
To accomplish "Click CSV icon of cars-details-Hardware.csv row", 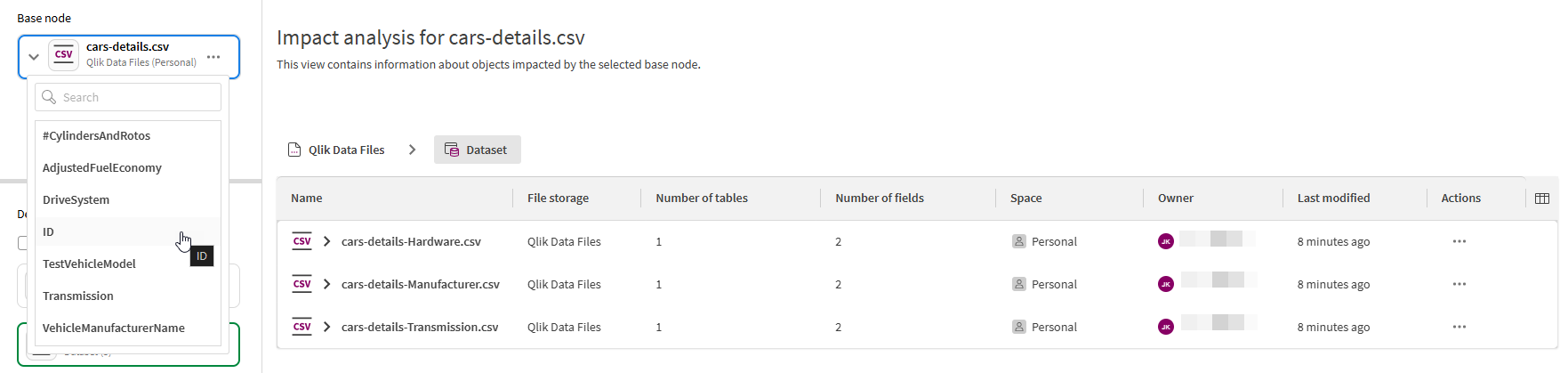I will click(x=302, y=241).
